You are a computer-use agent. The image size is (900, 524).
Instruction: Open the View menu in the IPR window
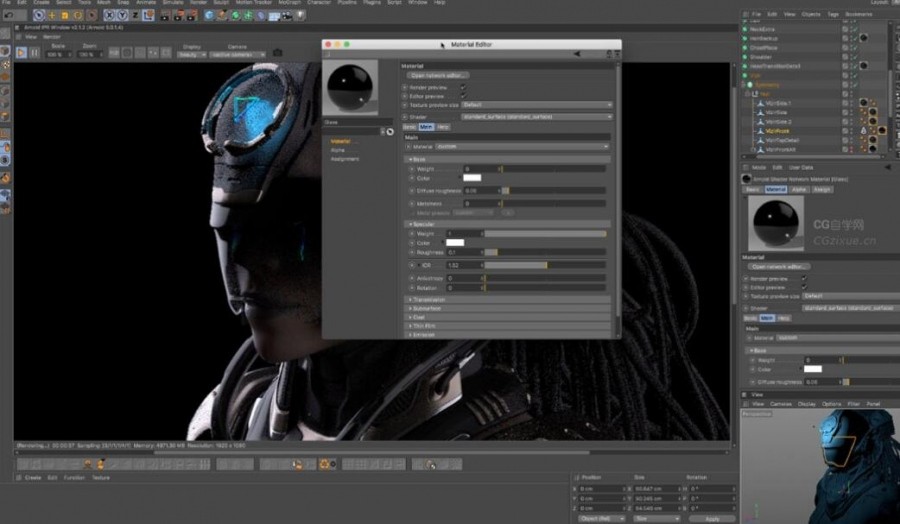click(30, 37)
